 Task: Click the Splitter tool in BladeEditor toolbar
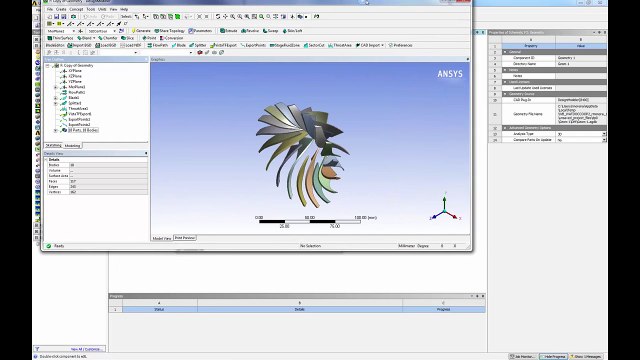(x=198, y=45)
